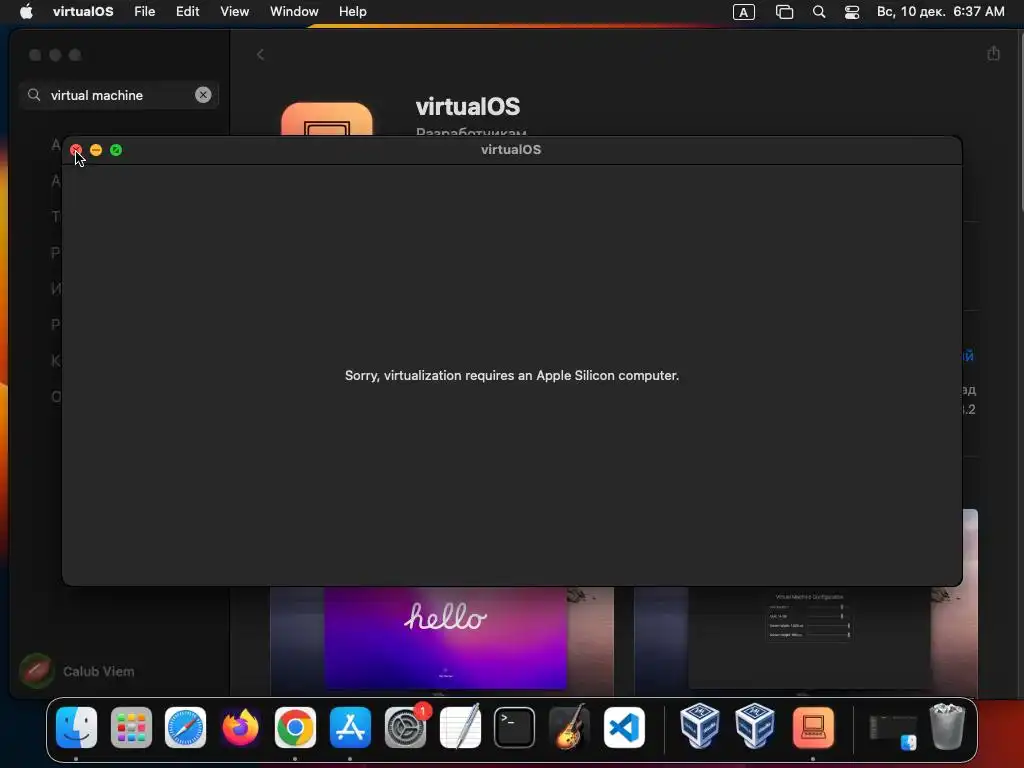Open TextEdit from the Dock
Viewport: 1024px width, 768px height.
coord(460,728)
